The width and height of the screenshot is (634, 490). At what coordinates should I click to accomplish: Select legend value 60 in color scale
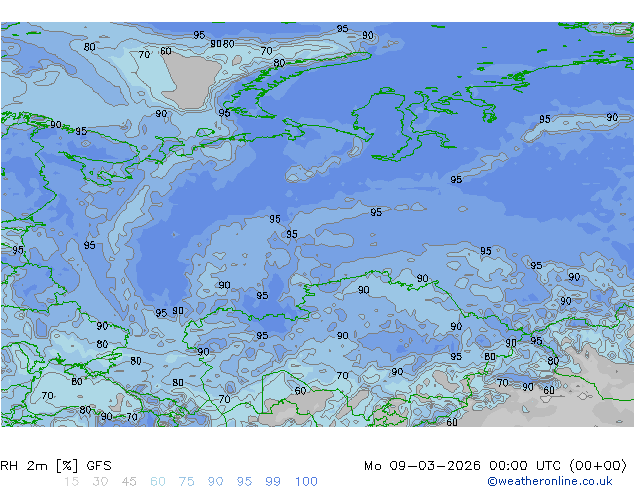(x=158, y=481)
